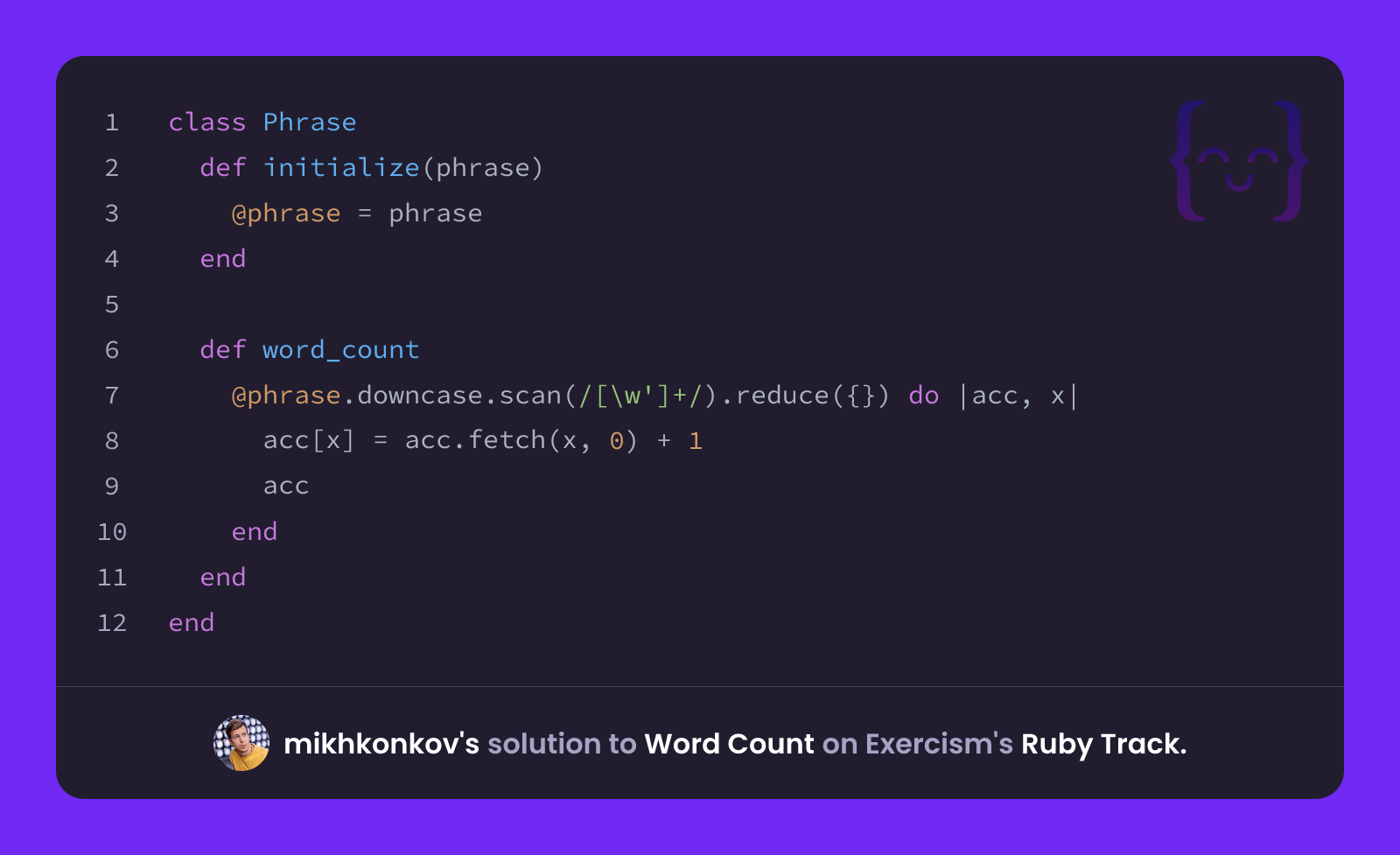
Task: Click '.reduce({})' on line 7
Action: click(804, 395)
